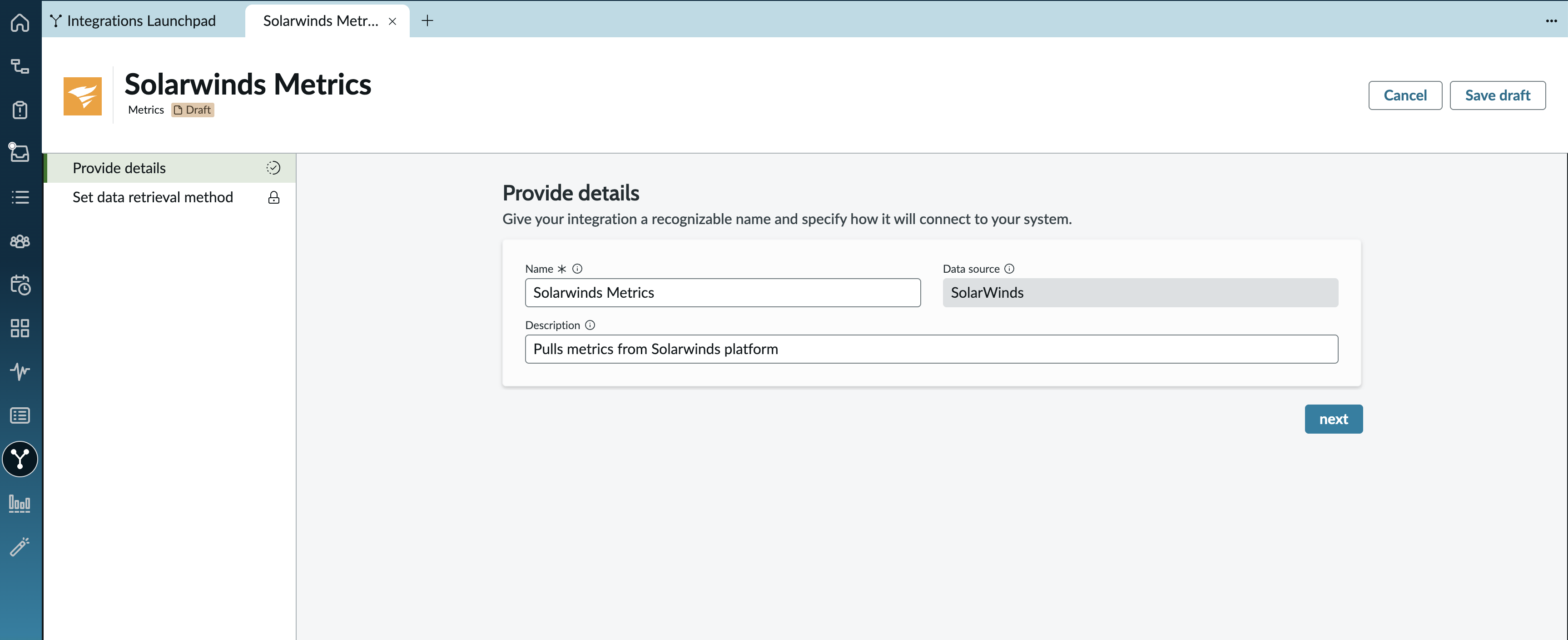Image resolution: width=1568 pixels, height=640 pixels.
Task: Open the topology hierarchy sidebar icon
Action: click(20, 66)
